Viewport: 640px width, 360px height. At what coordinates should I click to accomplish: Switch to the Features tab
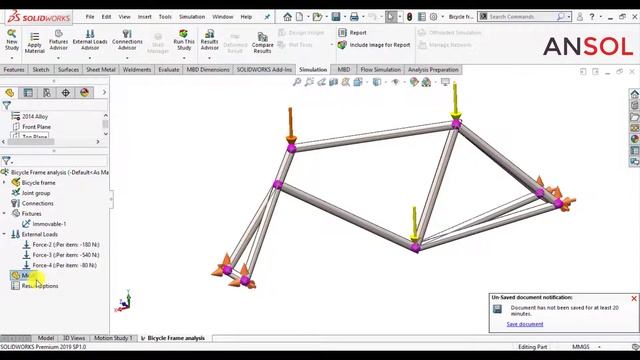pos(14,70)
